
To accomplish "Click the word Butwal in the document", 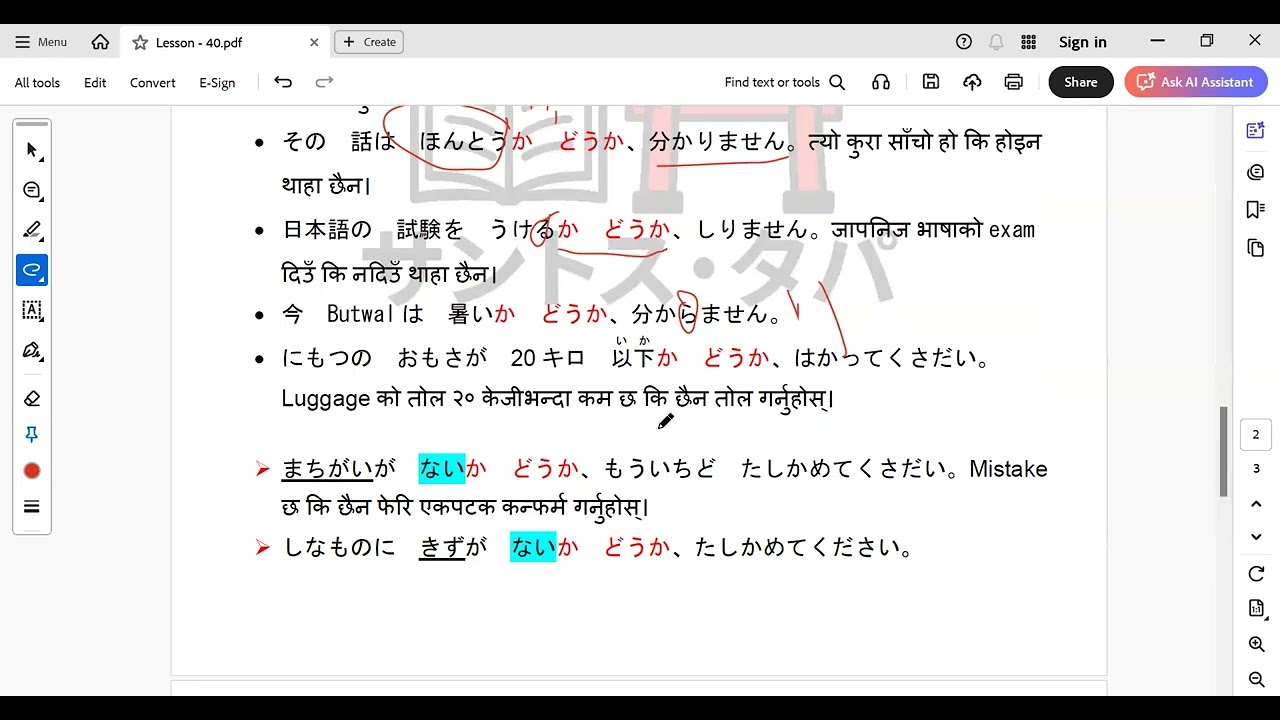I will tap(361, 314).
